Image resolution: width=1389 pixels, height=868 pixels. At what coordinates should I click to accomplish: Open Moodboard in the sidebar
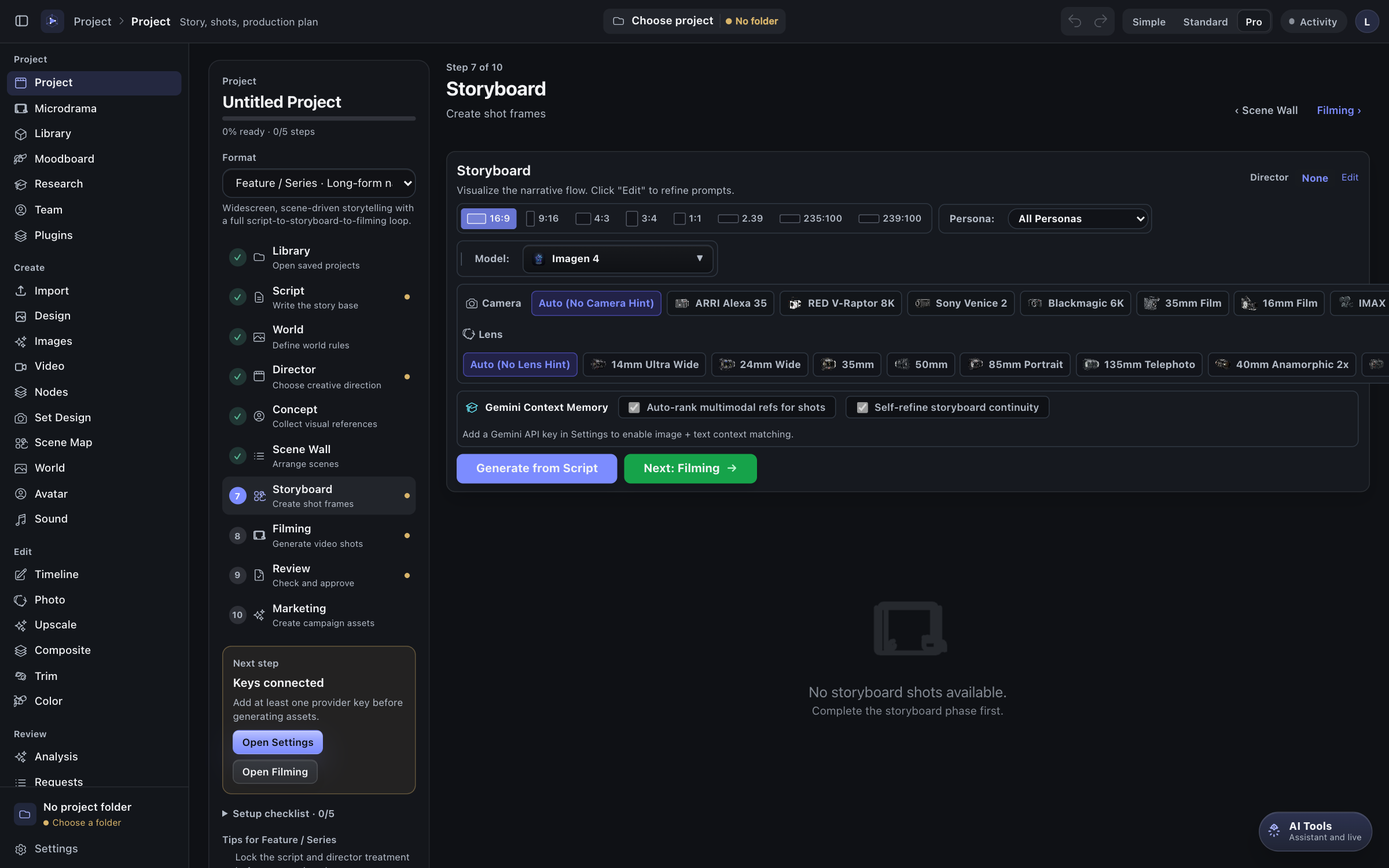[94, 159]
